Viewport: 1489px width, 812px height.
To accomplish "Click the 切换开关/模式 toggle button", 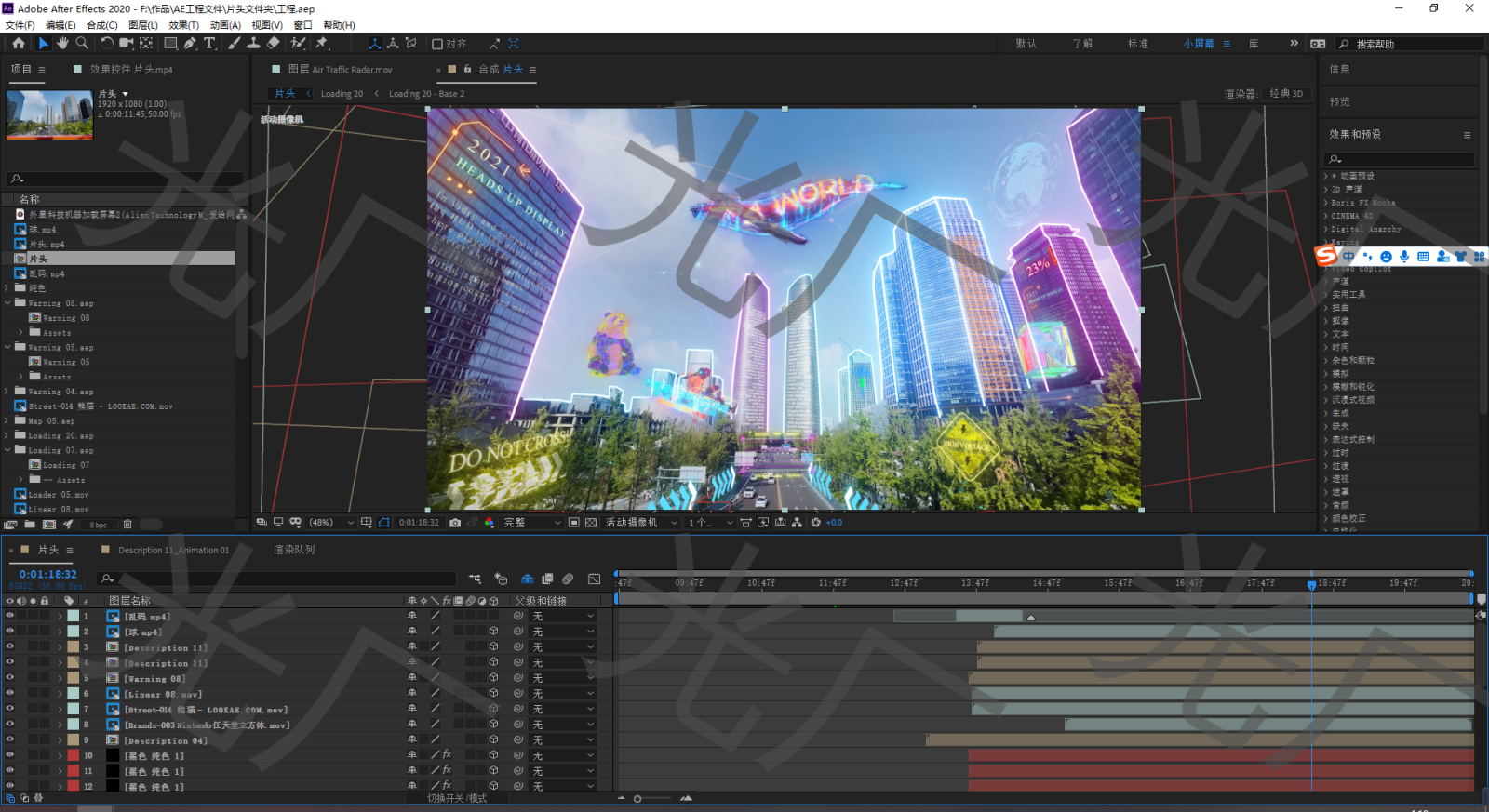I will (456, 798).
